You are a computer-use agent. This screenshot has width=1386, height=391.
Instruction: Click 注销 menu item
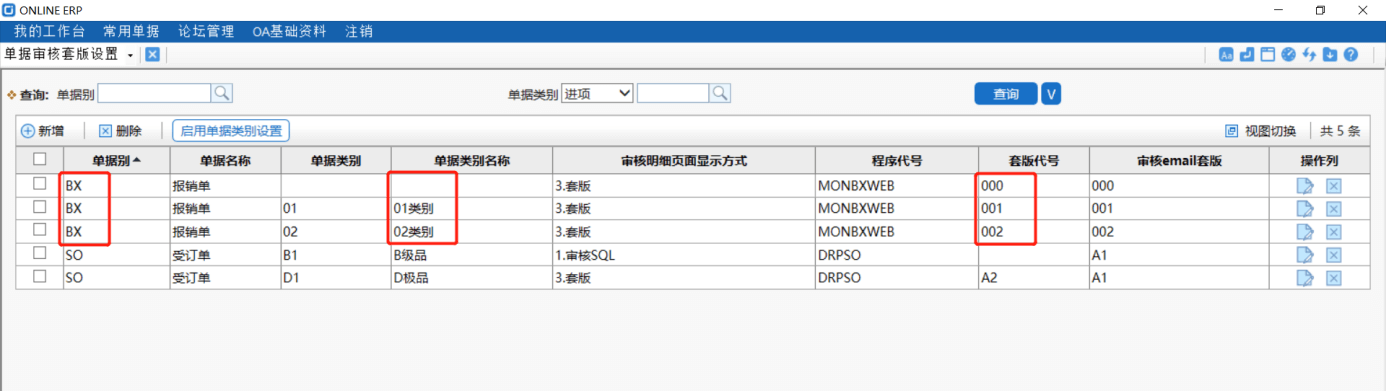(x=359, y=31)
